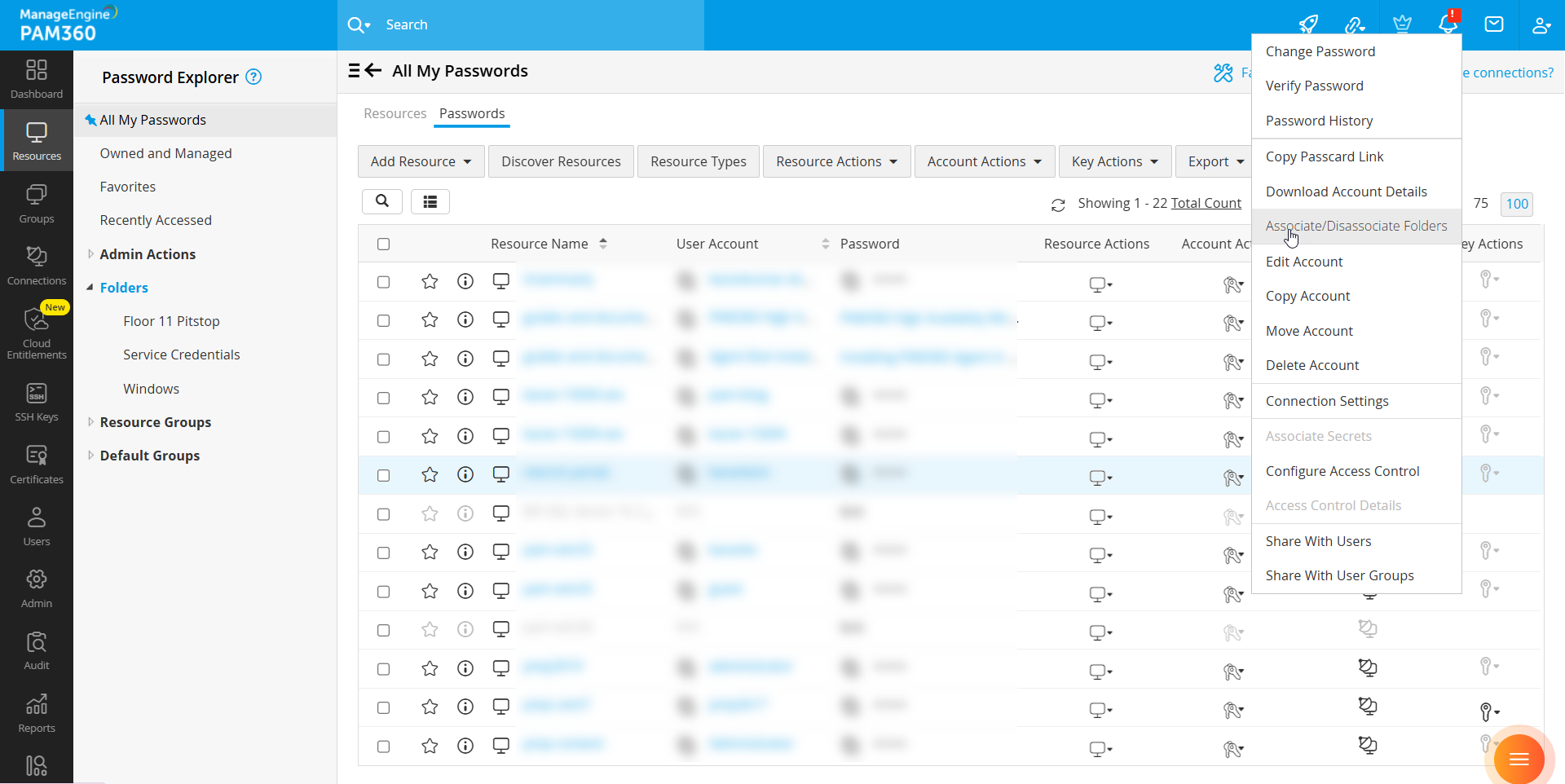The image size is (1565, 784).
Task: Show info for the first row
Action: 465,281
